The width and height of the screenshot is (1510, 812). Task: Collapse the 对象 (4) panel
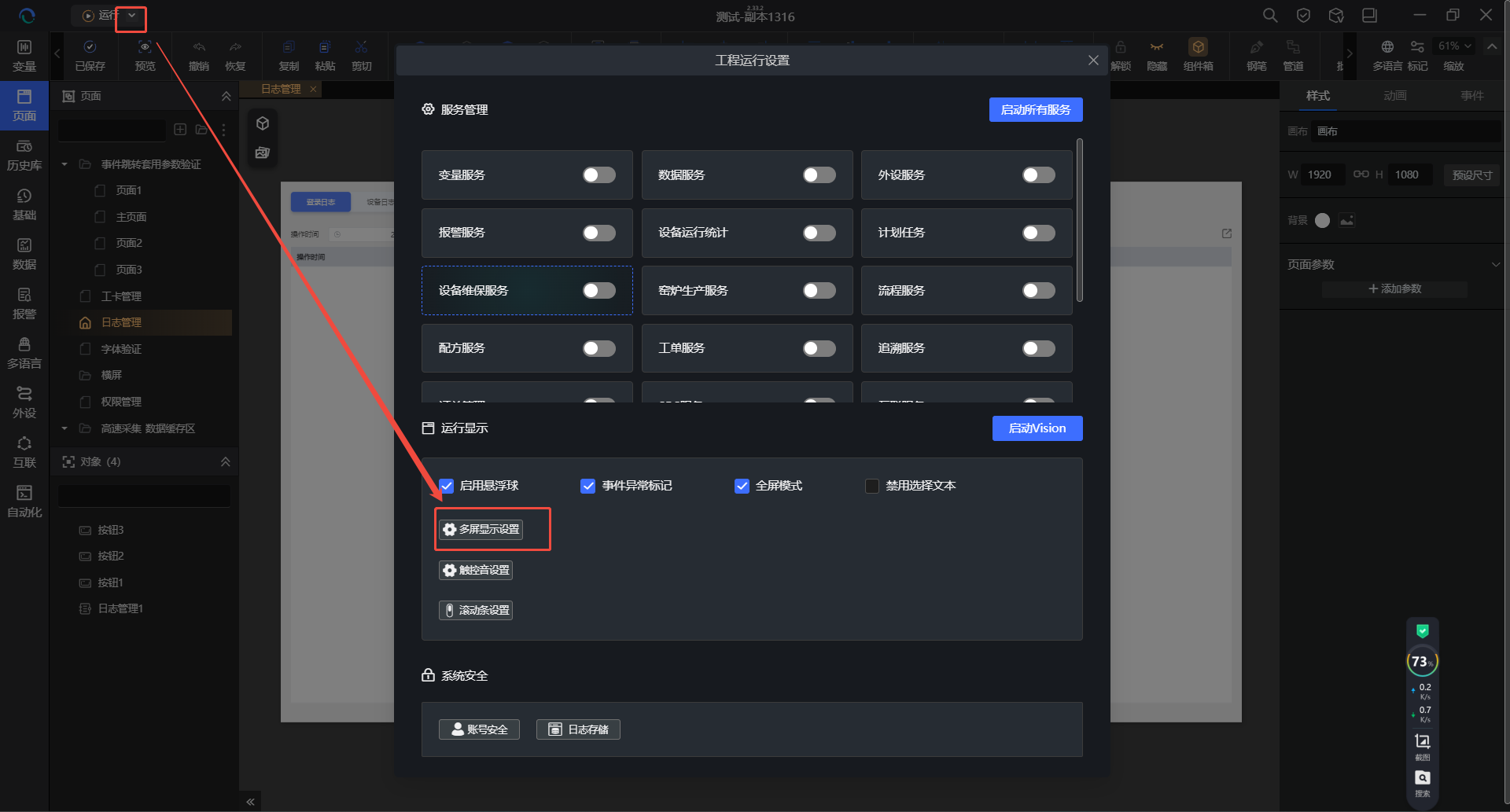(x=226, y=462)
